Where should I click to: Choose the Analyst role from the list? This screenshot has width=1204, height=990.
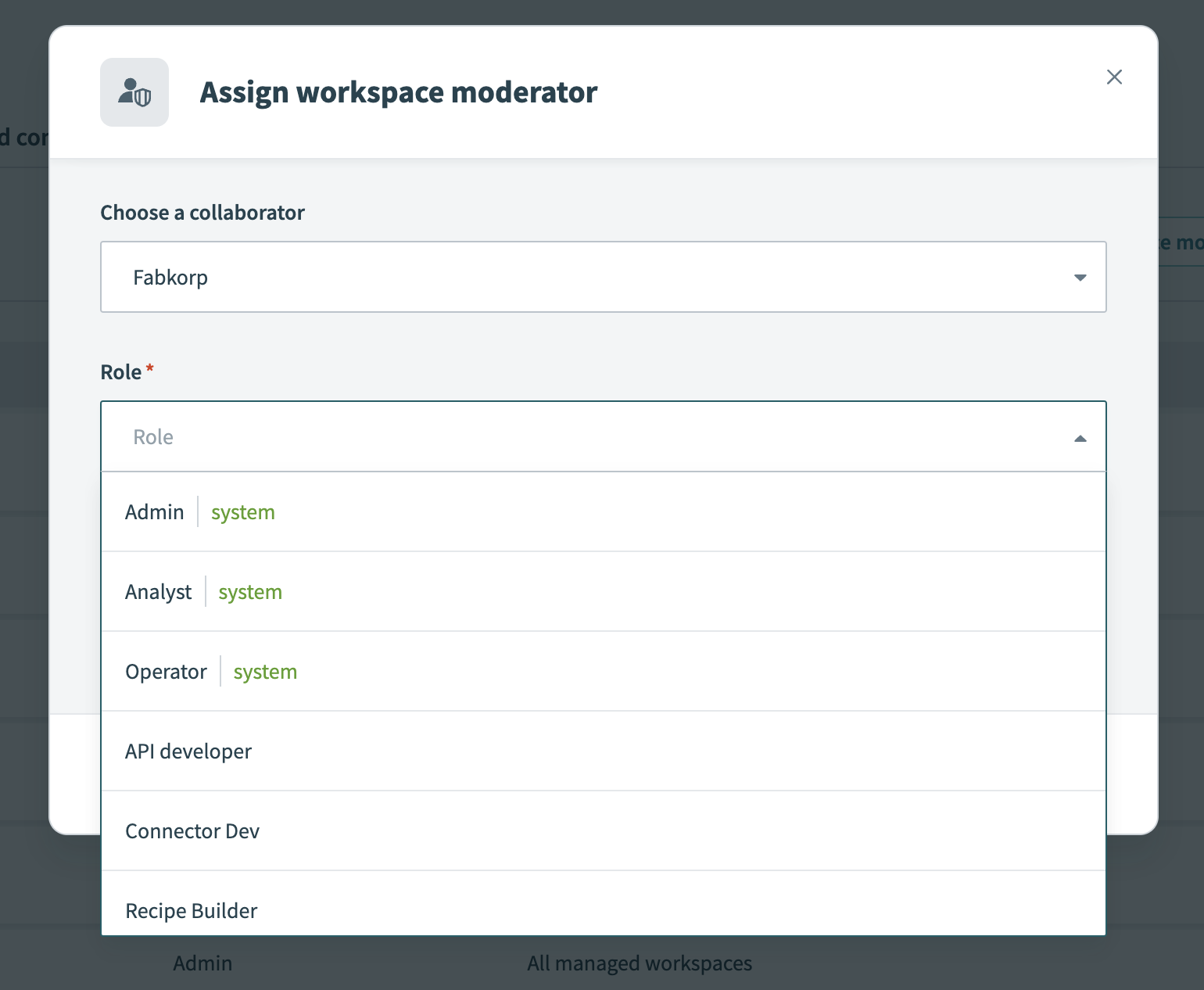point(159,592)
